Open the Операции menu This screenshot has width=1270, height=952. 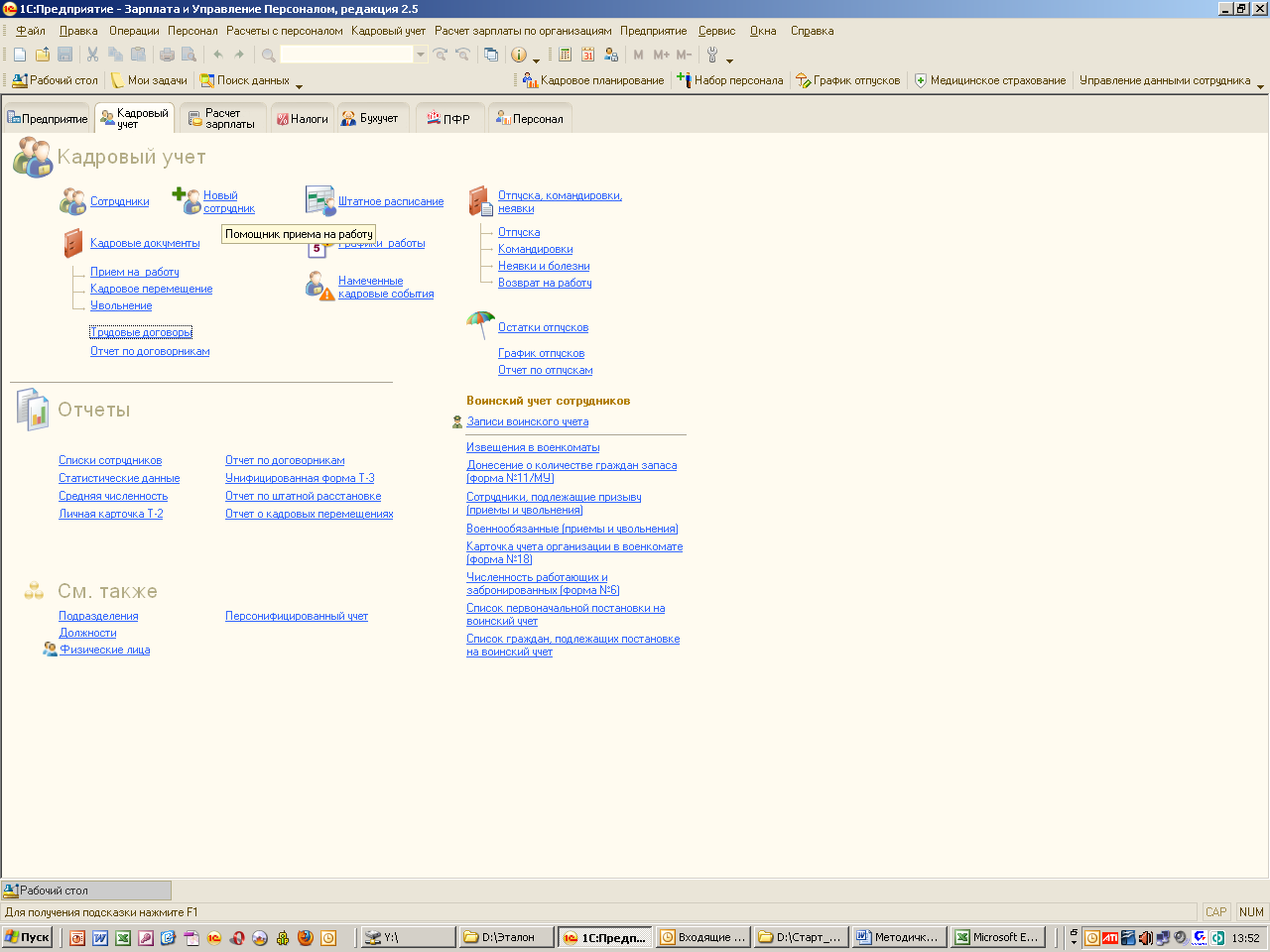click(134, 31)
